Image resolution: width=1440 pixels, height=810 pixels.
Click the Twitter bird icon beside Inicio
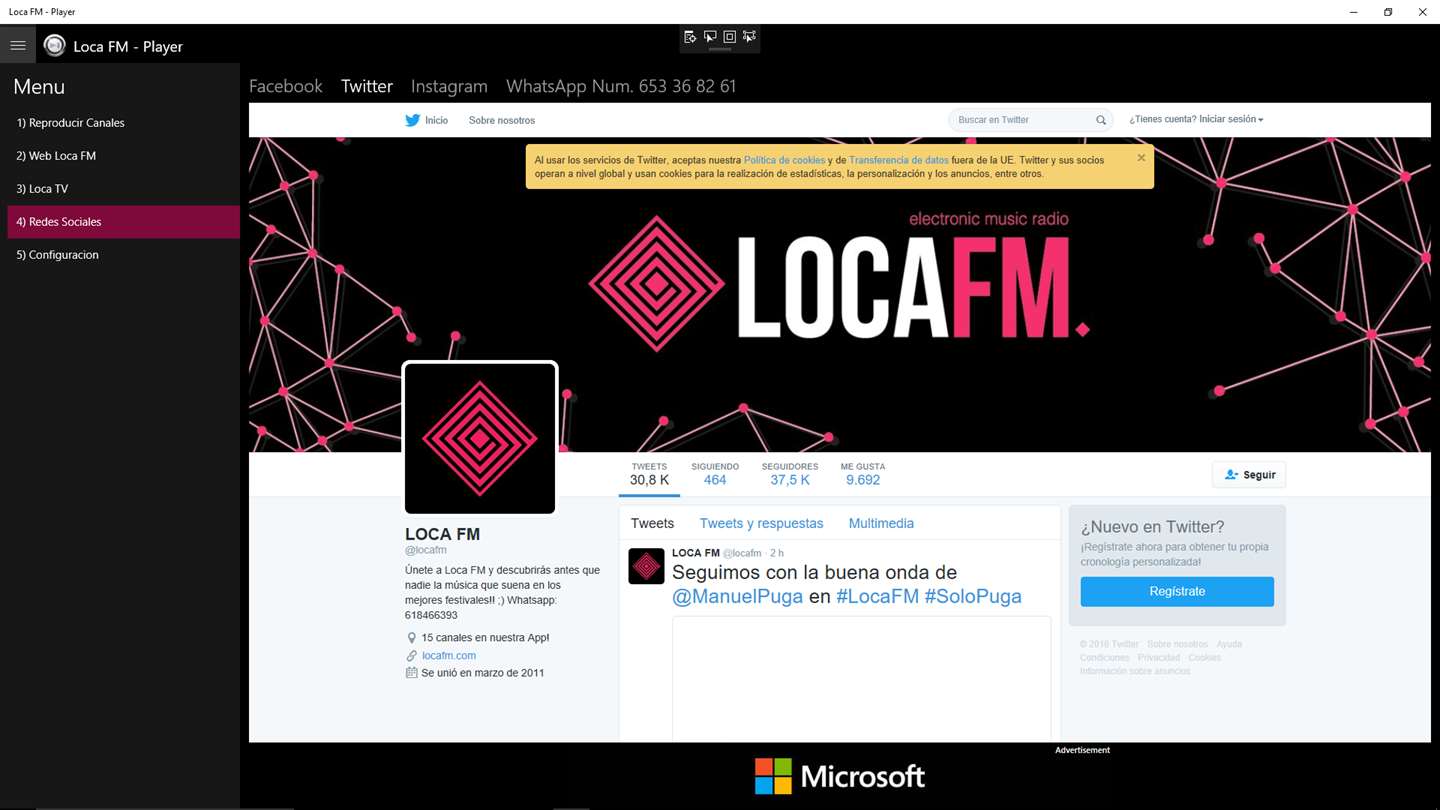pyautogui.click(x=412, y=120)
